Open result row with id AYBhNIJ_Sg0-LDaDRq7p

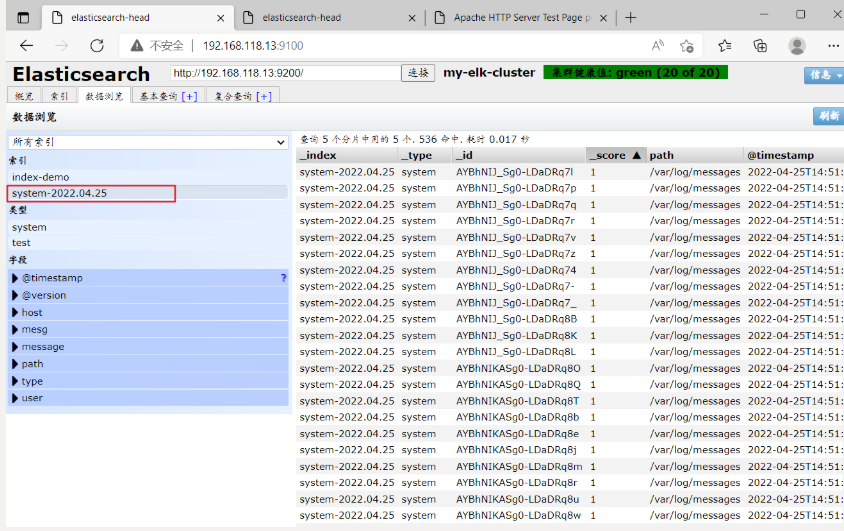(x=570, y=188)
